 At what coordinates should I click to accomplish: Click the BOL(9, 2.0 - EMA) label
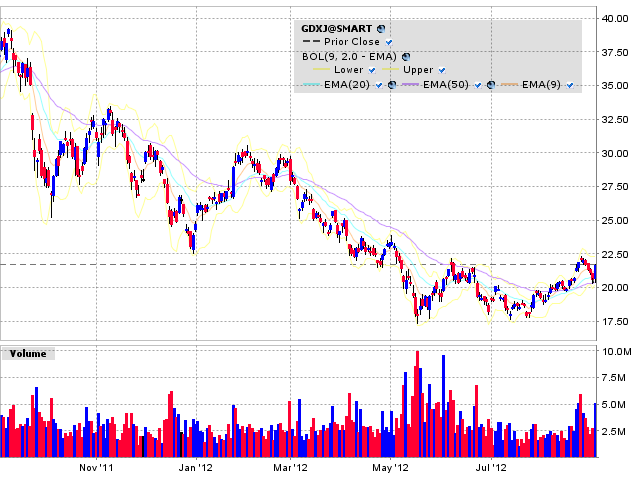pos(349,56)
